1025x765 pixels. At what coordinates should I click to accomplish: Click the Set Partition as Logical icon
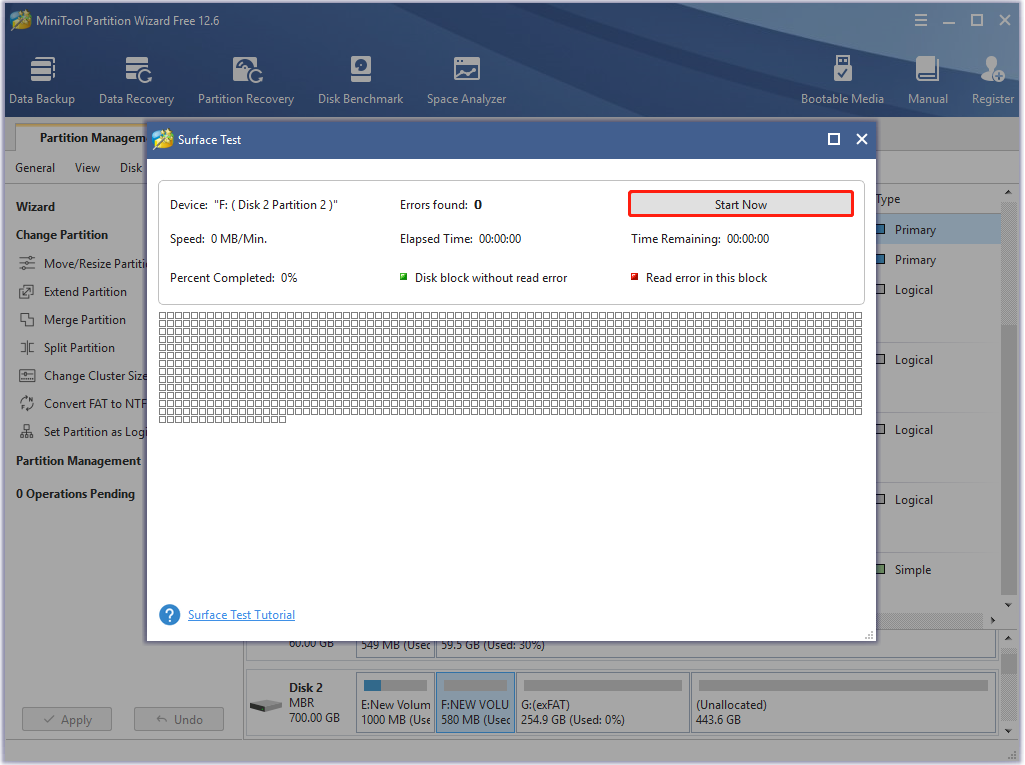(x=27, y=432)
